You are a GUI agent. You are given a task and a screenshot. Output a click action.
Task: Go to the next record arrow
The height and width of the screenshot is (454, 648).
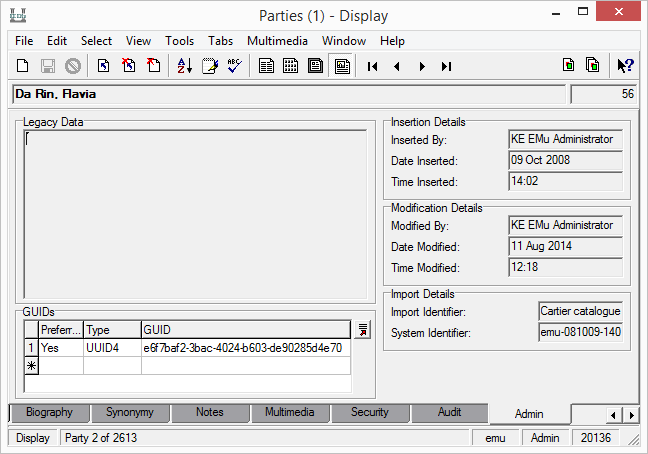(422, 66)
